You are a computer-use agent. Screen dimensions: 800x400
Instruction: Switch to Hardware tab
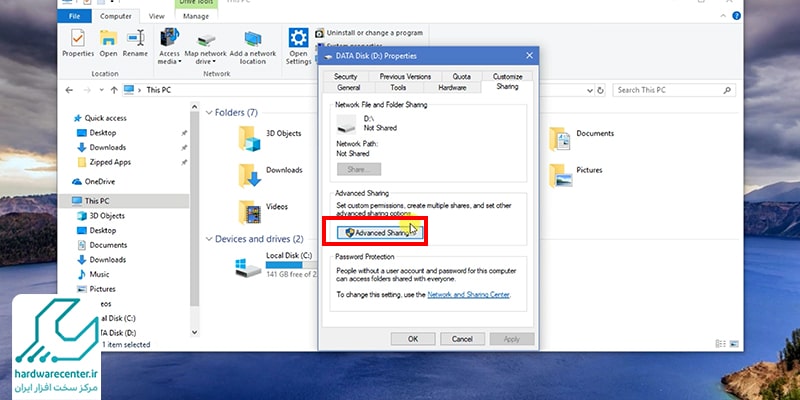(452, 88)
